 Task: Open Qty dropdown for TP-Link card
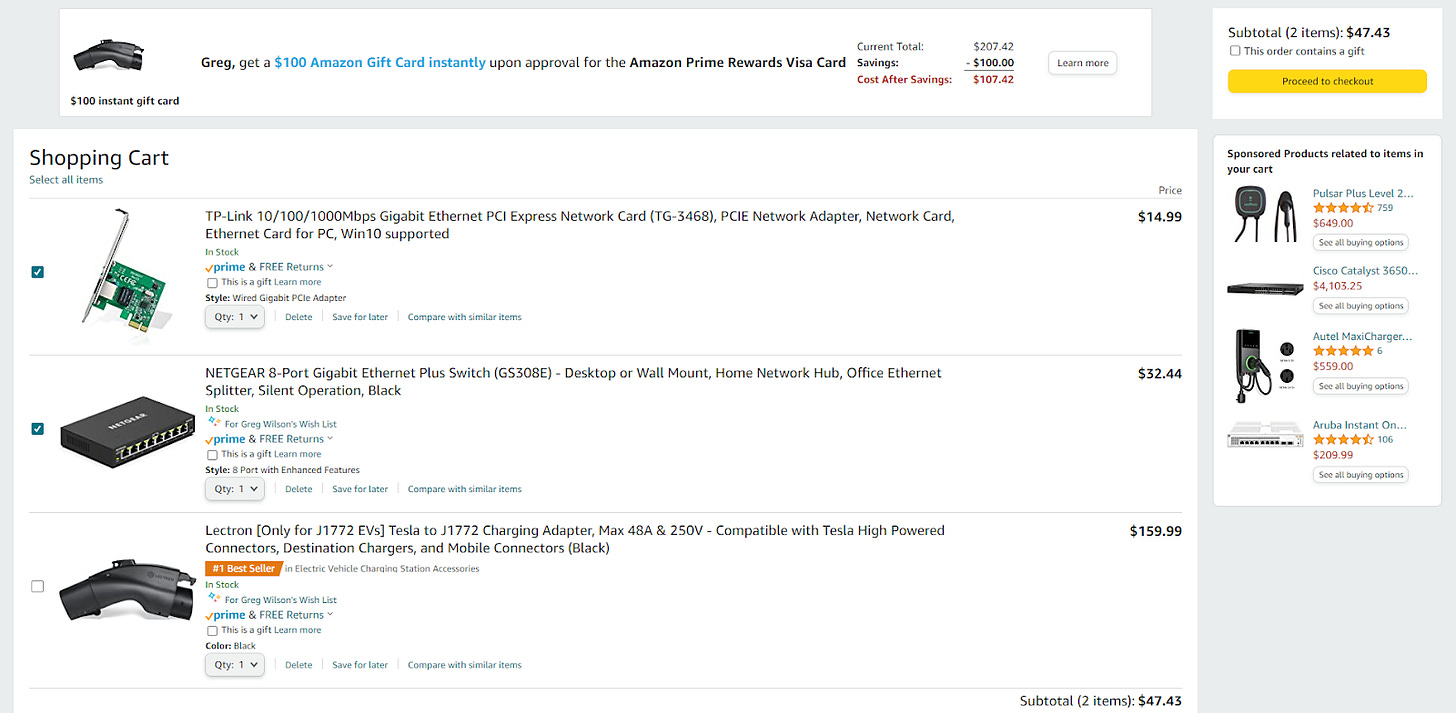click(235, 317)
